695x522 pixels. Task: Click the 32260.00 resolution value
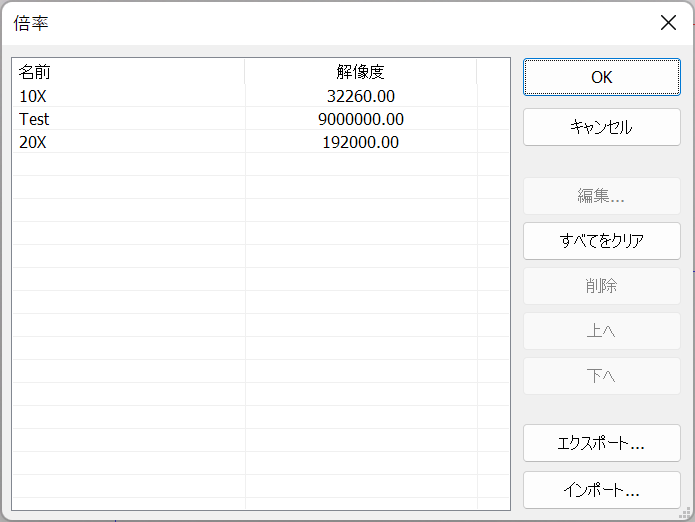tap(361, 96)
